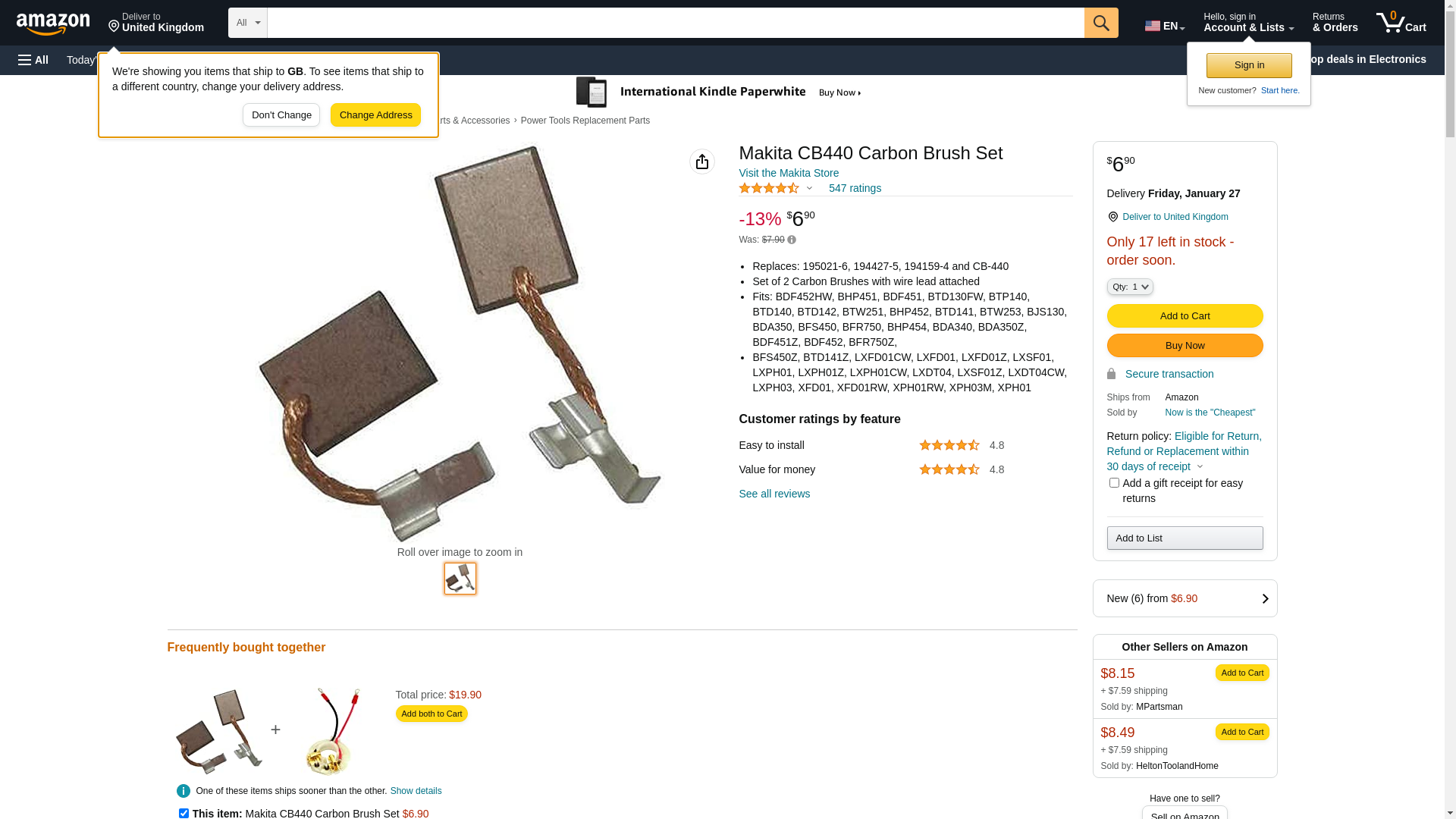
Task: Click the search magnifier button
Action: 1101,23
